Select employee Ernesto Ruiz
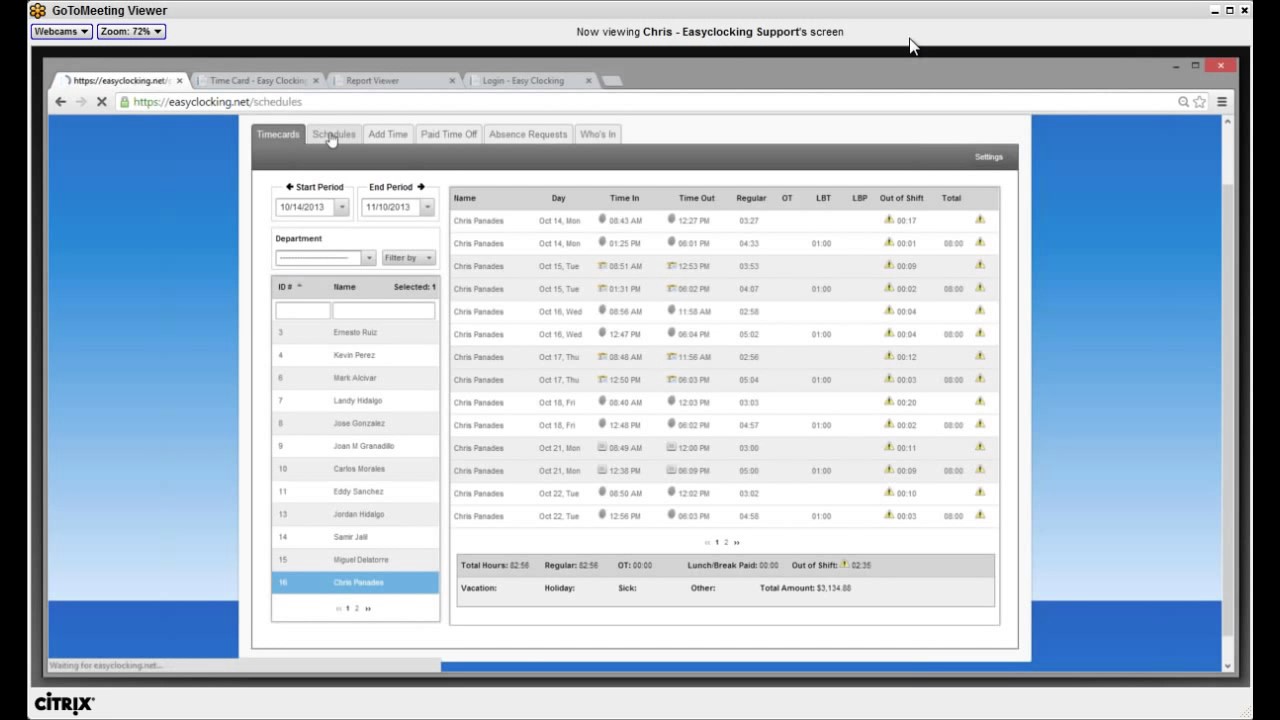This screenshot has height=720, width=1280. click(355, 332)
